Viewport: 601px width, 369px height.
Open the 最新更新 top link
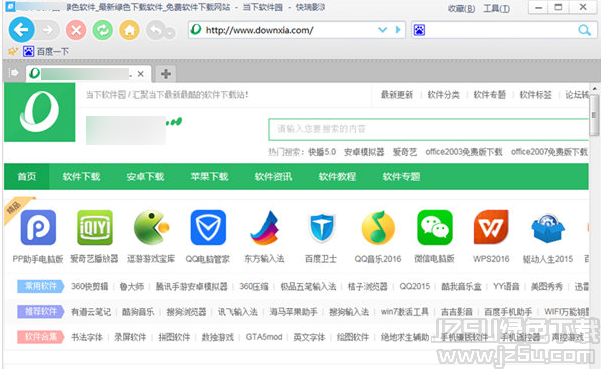(x=397, y=95)
